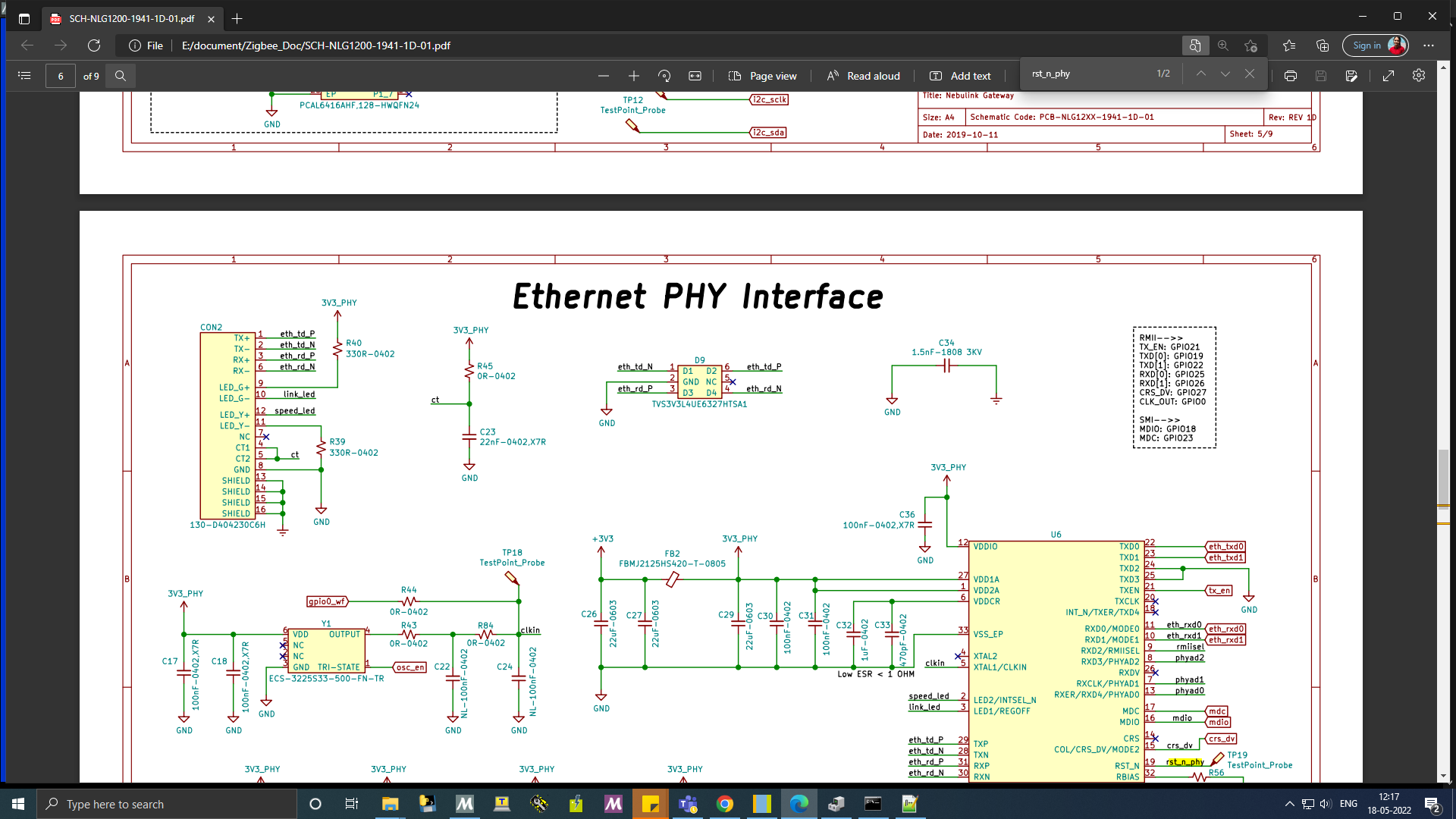The width and height of the screenshot is (1456, 819).
Task: Open Edge settings and more menu
Action: pos(1429,45)
